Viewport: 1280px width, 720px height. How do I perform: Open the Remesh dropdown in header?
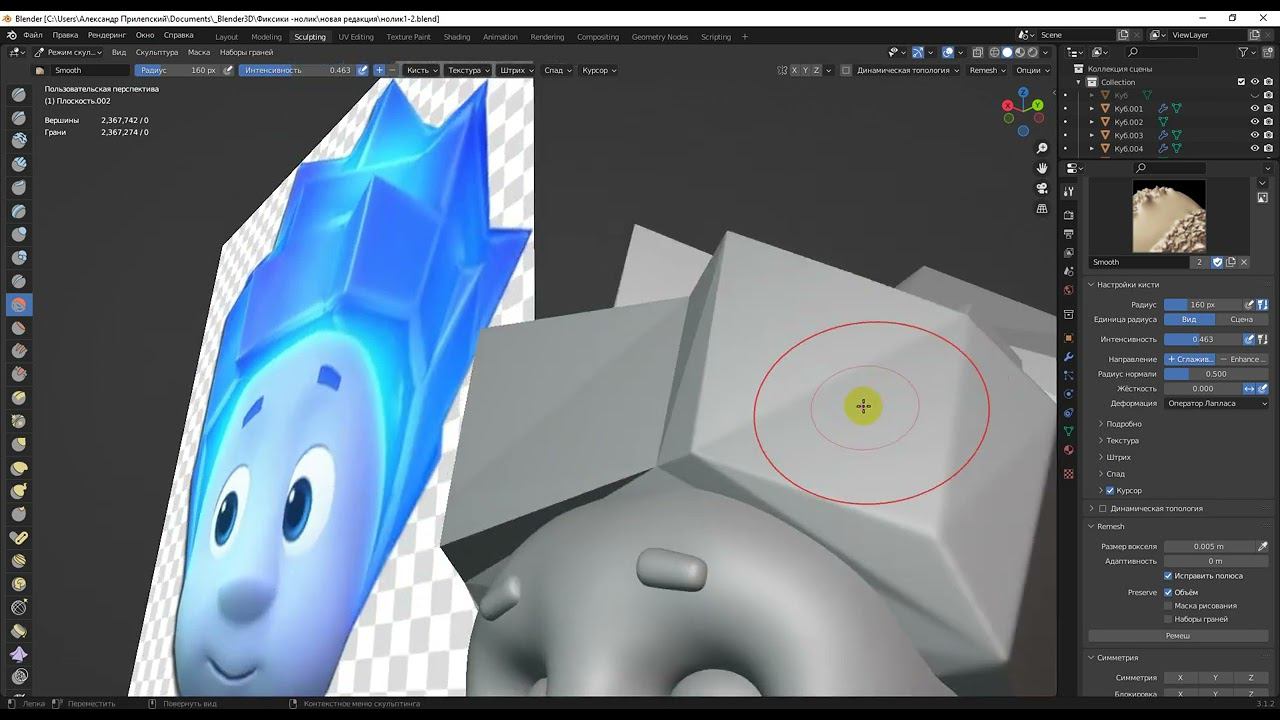click(x=987, y=70)
